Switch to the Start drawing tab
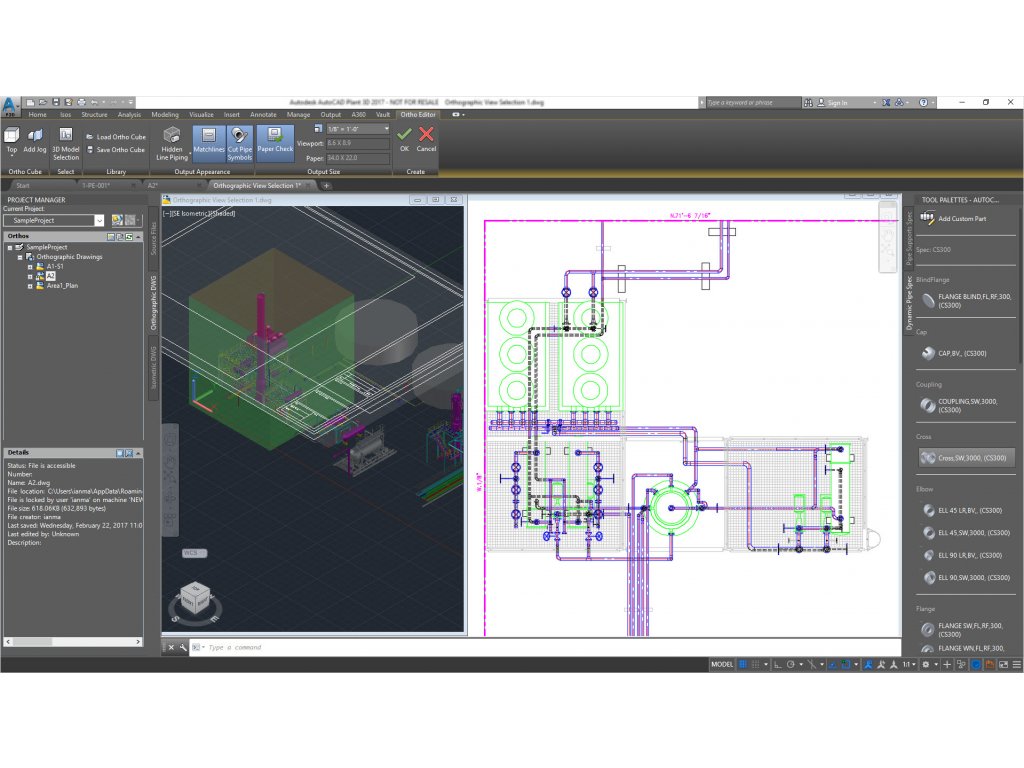 (x=23, y=185)
